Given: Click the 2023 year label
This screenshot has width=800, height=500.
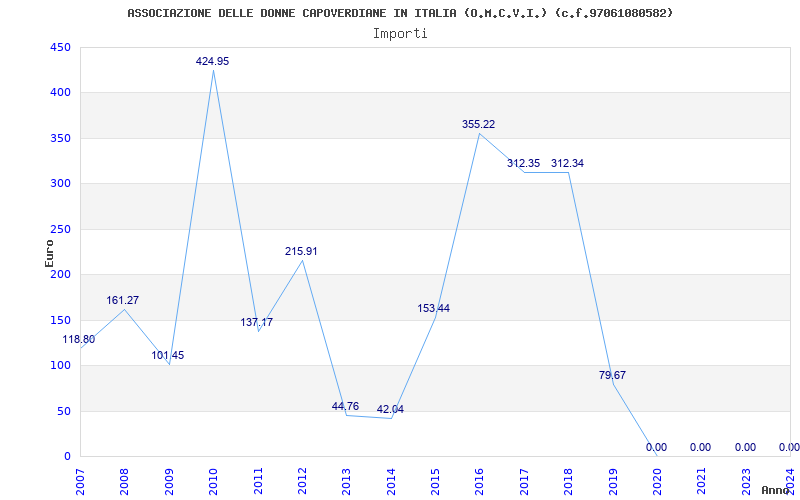Looking at the screenshot, I should (x=746, y=482).
